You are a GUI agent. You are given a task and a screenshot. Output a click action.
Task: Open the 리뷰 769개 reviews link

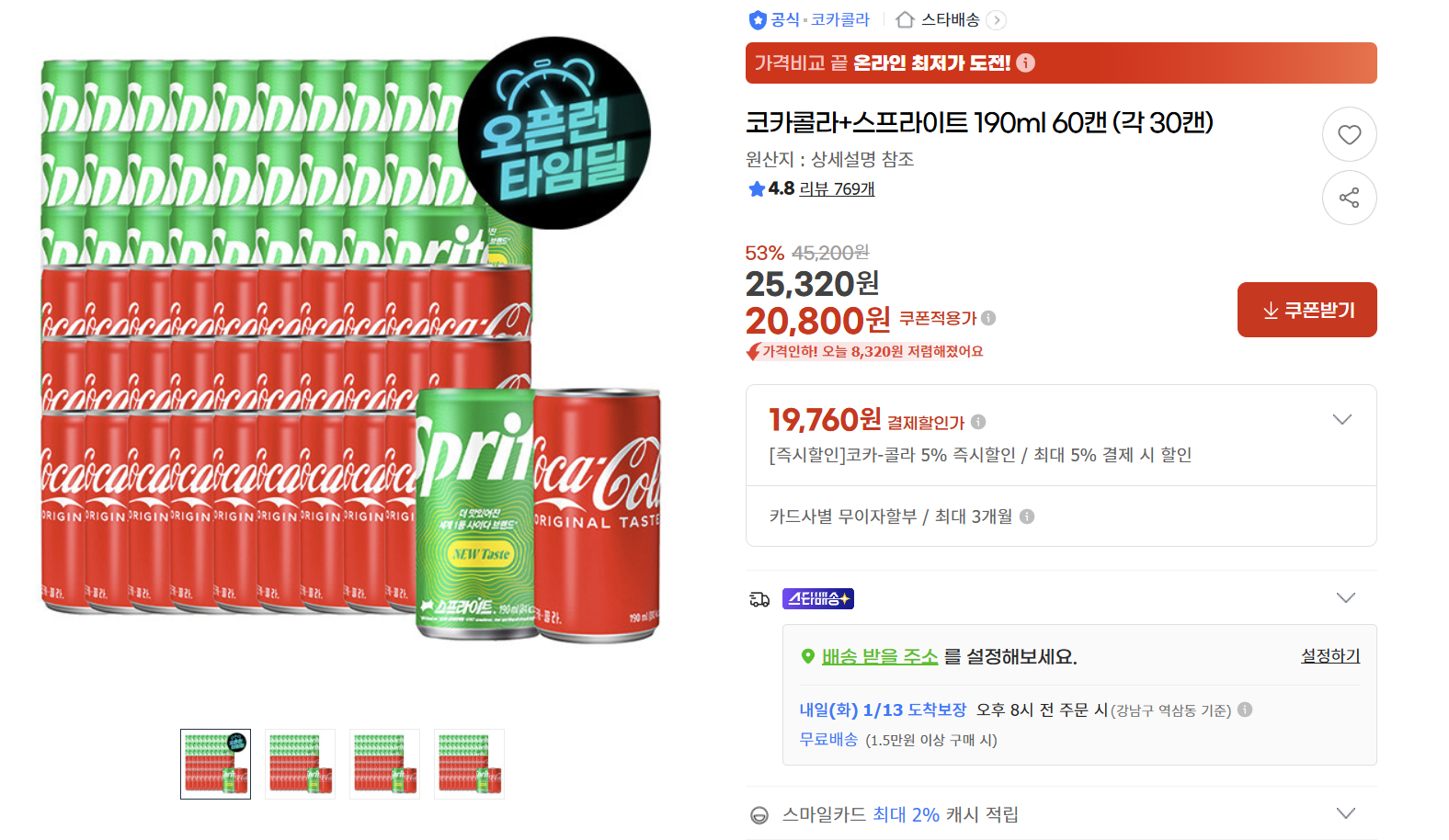(836, 189)
